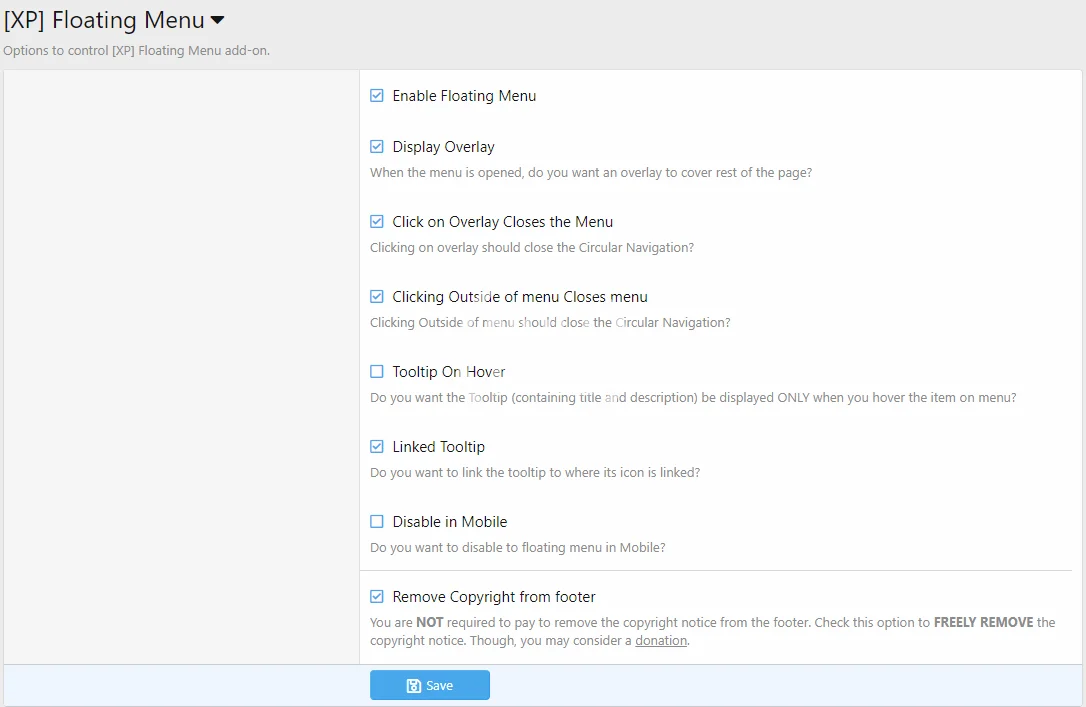Toggle the Display Overlay checkbox
The image size is (1086, 707).
377,147
